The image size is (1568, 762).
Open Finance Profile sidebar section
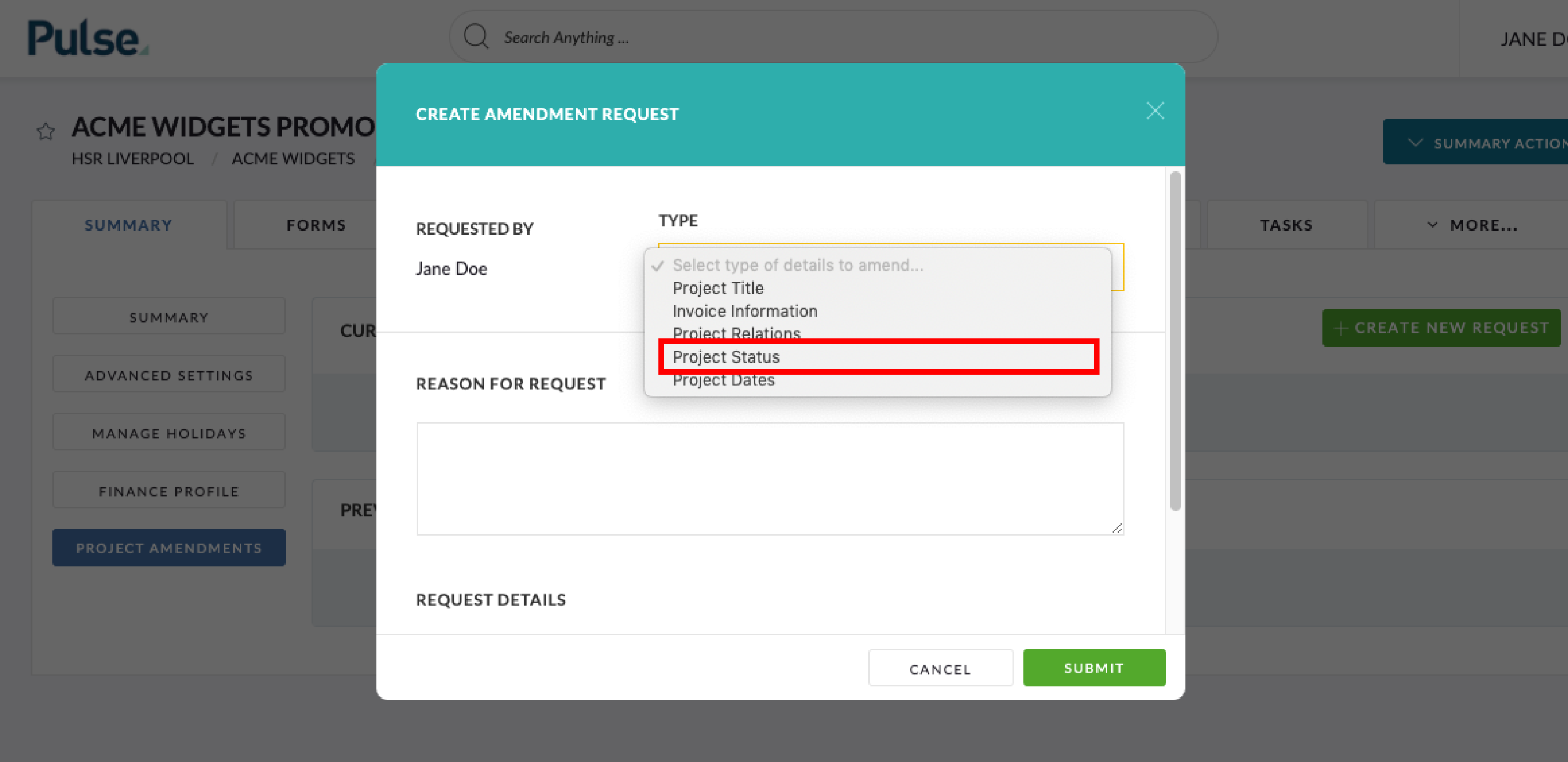tap(169, 491)
